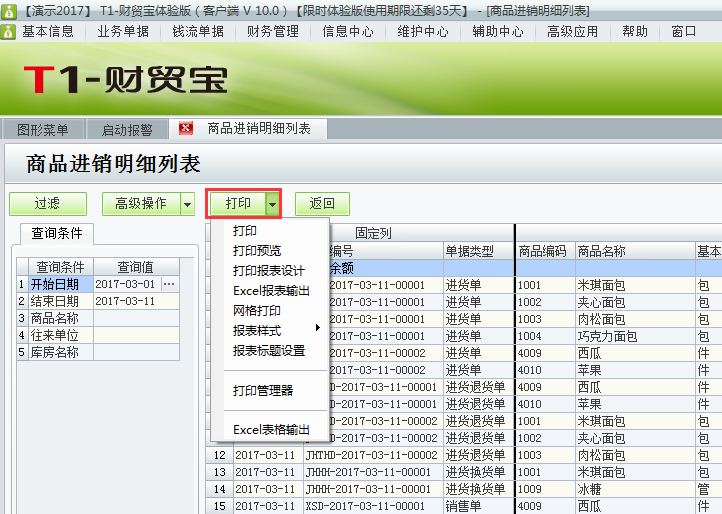Click the XSD-2017-03-11-00001 document number
722x514 pixels.
[x=373, y=506]
